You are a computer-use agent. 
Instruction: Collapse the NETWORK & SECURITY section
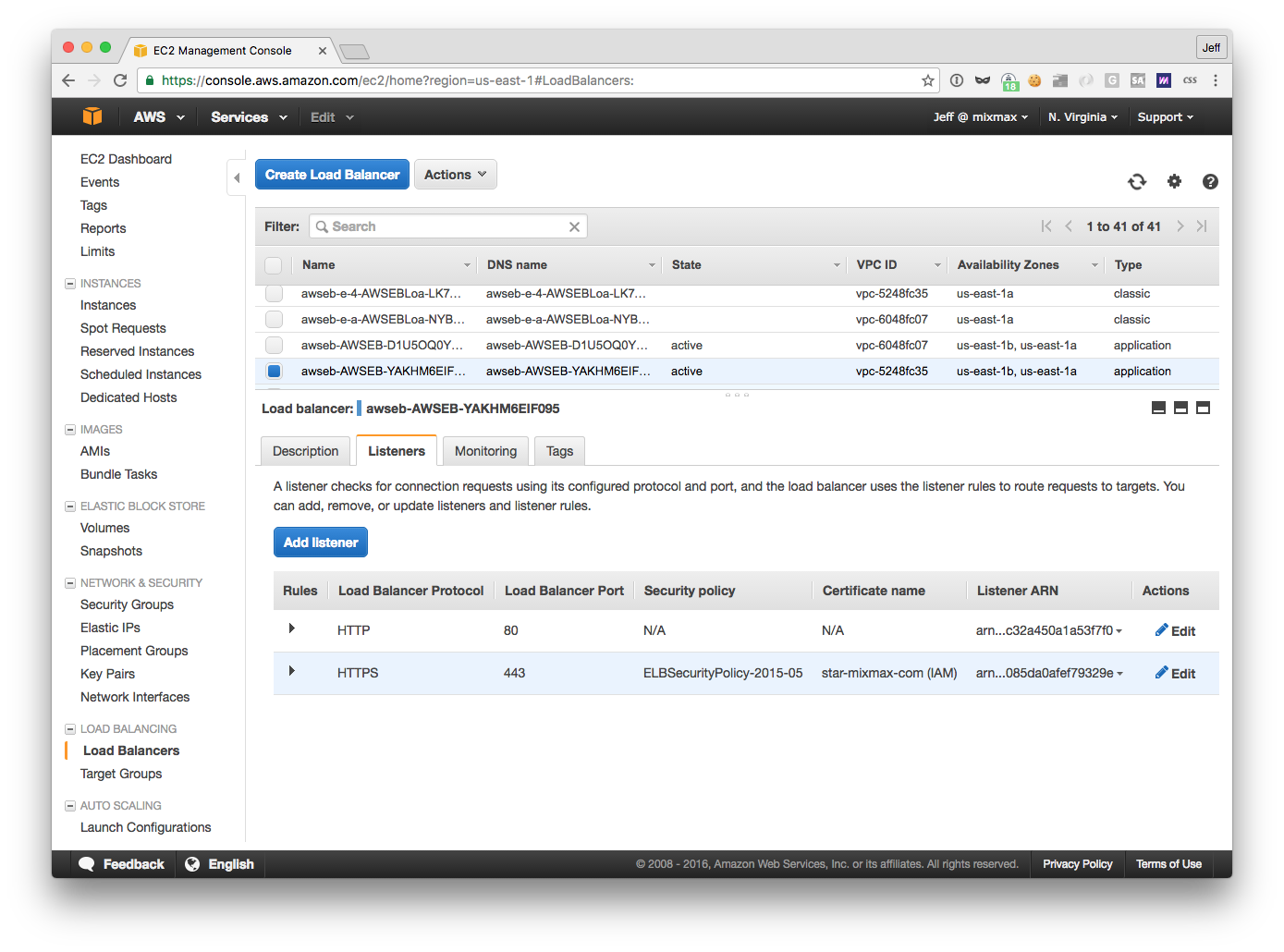point(70,583)
